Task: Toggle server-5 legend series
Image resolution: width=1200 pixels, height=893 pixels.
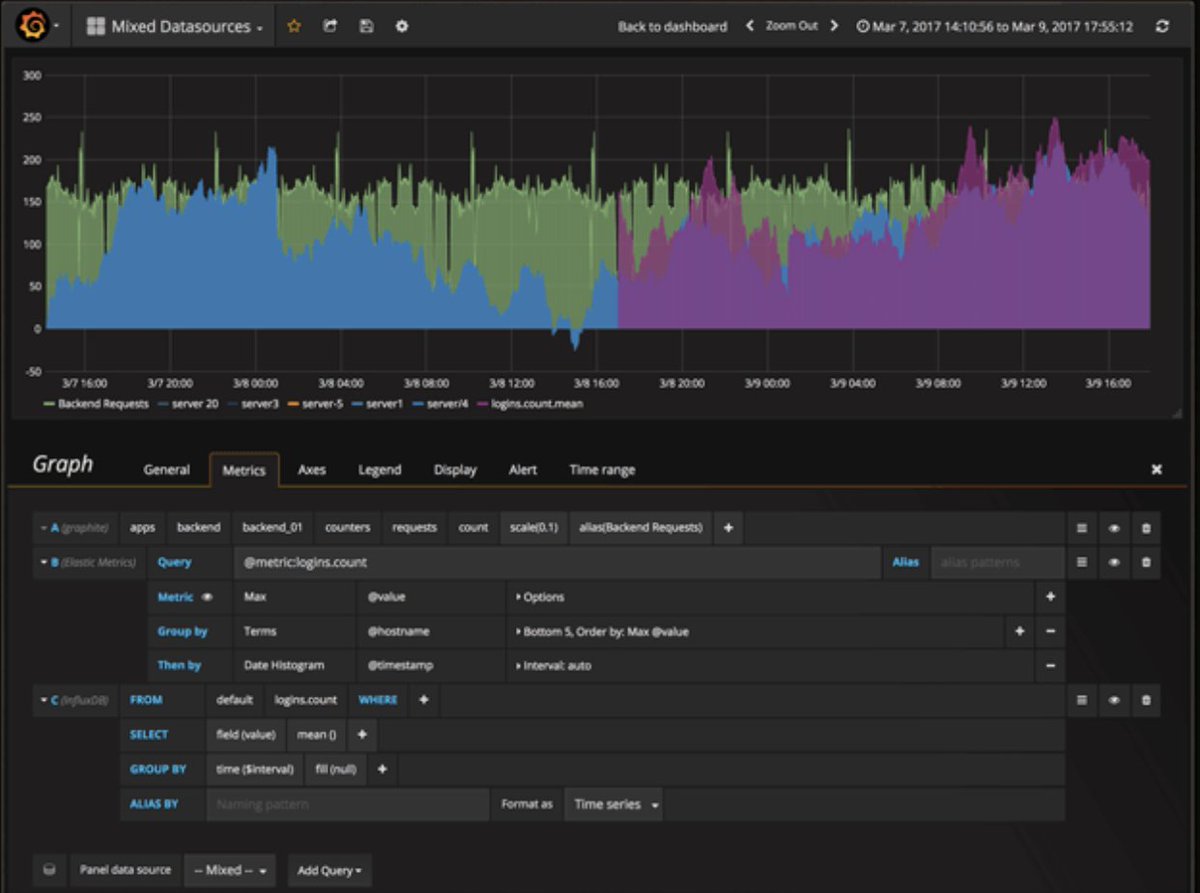Action: click(x=321, y=404)
